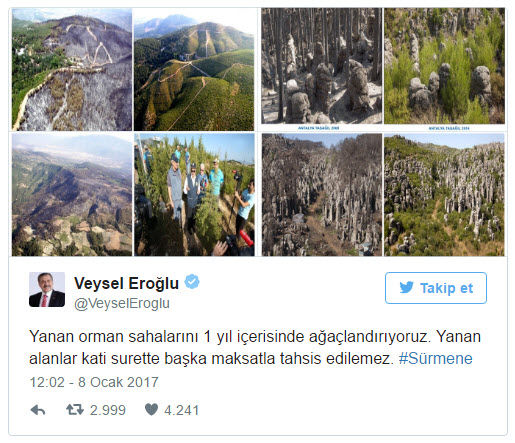Viewport: 515px width, 443px height.
Task: Open the green reforested hills aerial photo
Action: [x=194, y=69]
